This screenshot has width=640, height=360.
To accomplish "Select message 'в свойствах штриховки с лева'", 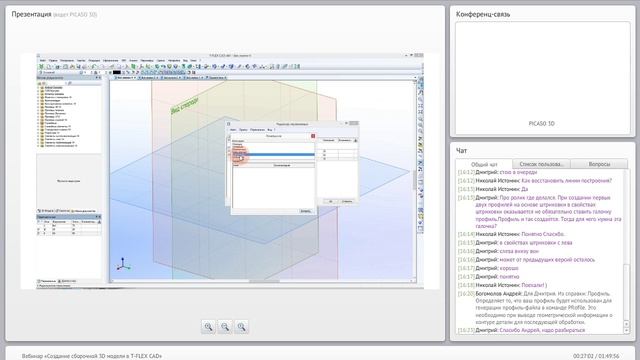I will [x=536, y=242].
